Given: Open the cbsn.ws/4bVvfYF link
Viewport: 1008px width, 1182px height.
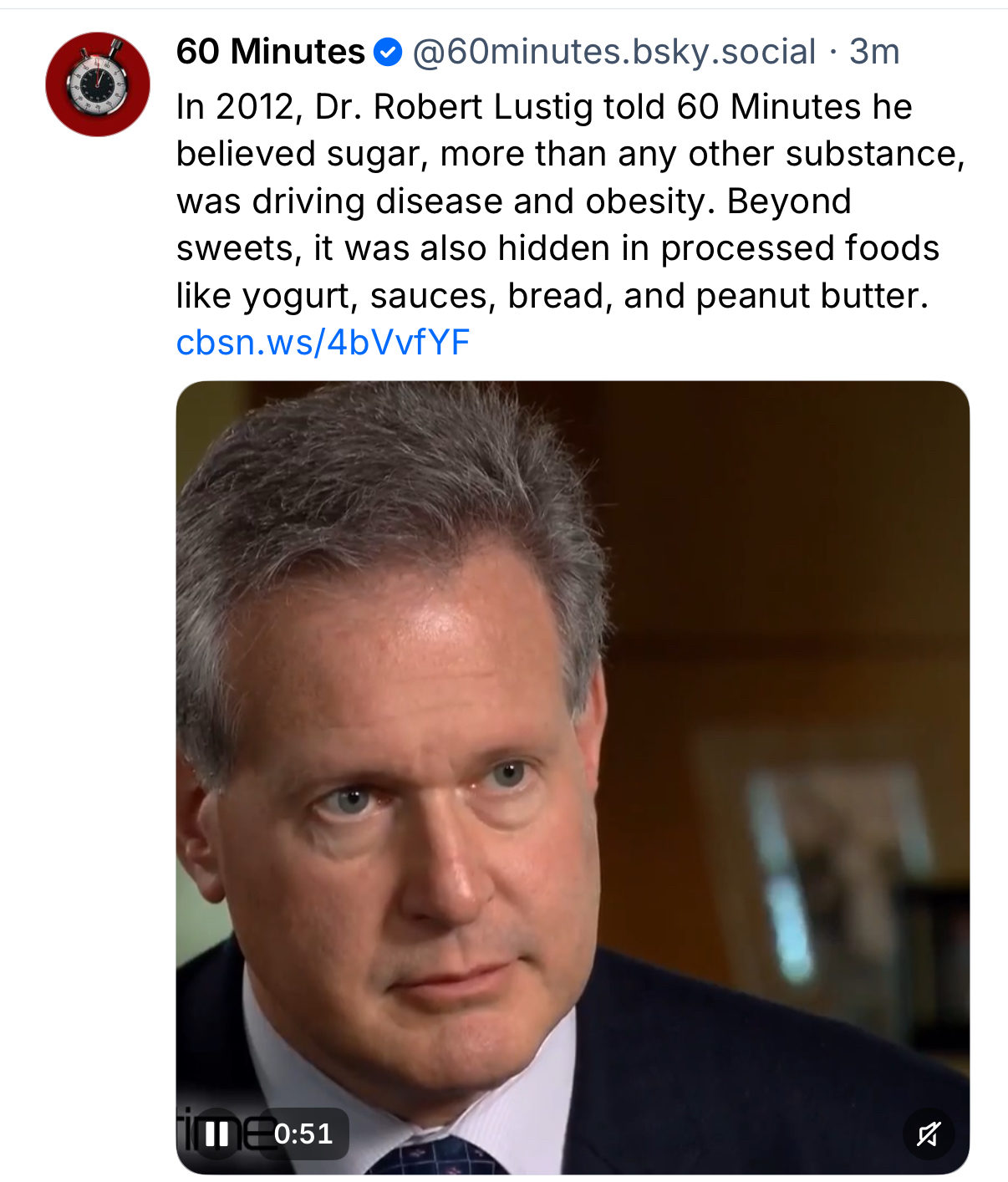Looking at the screenshot, I should (323, 342).
